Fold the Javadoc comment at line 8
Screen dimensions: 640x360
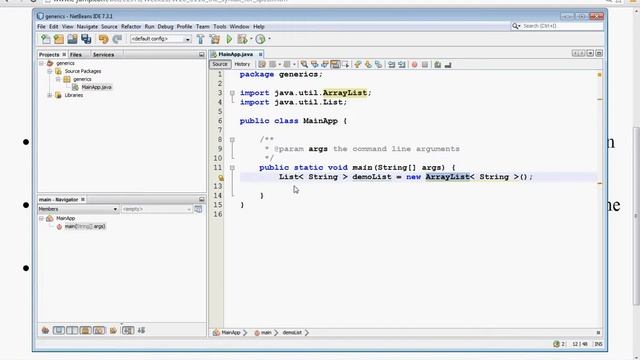point(232,140)
